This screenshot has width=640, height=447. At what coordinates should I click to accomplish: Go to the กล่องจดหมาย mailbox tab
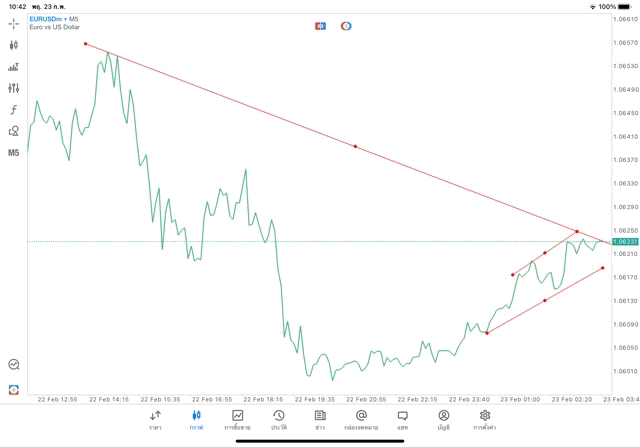[x=360, y=419]
